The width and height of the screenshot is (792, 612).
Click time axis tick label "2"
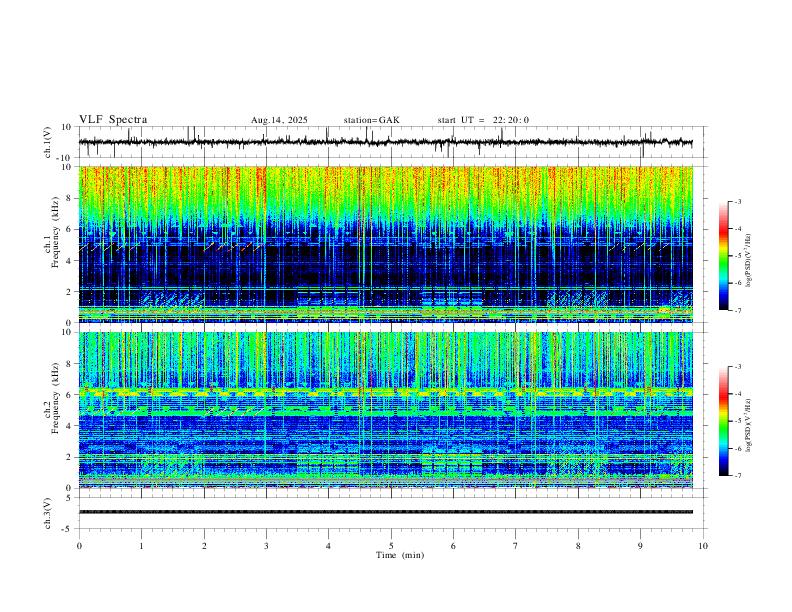tap(204, 546)
